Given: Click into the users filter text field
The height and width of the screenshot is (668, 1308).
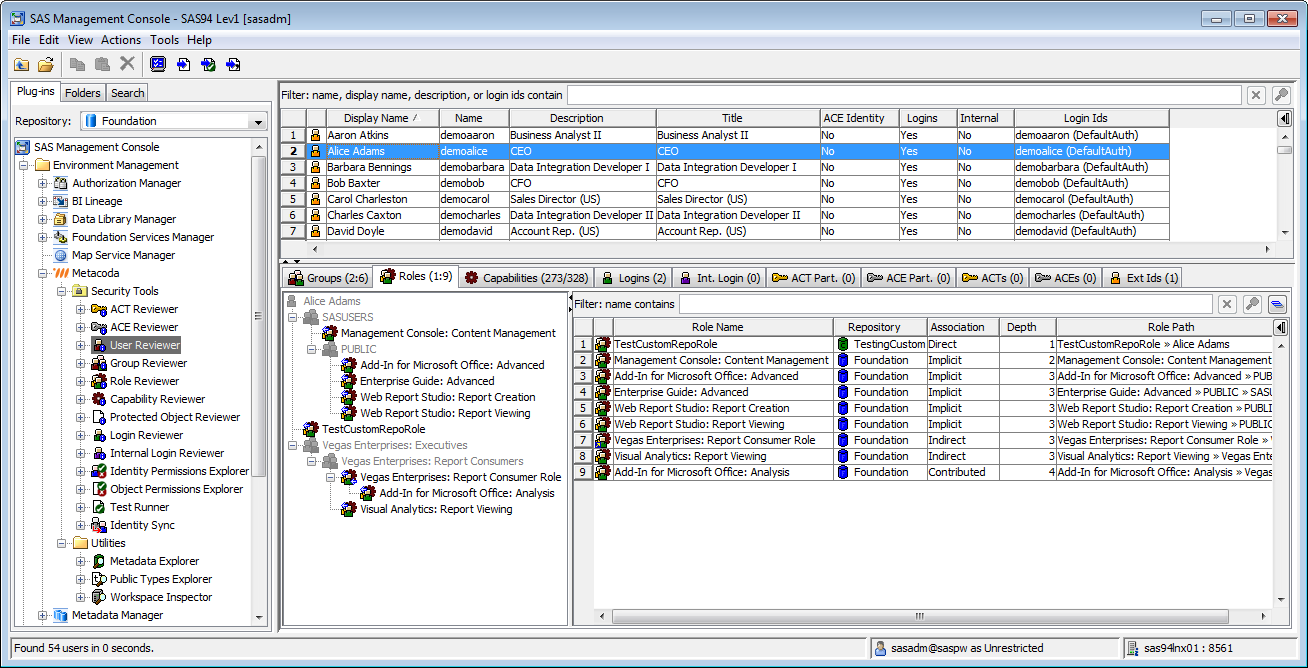Looking at the screenshot, I should coord(904,95).
